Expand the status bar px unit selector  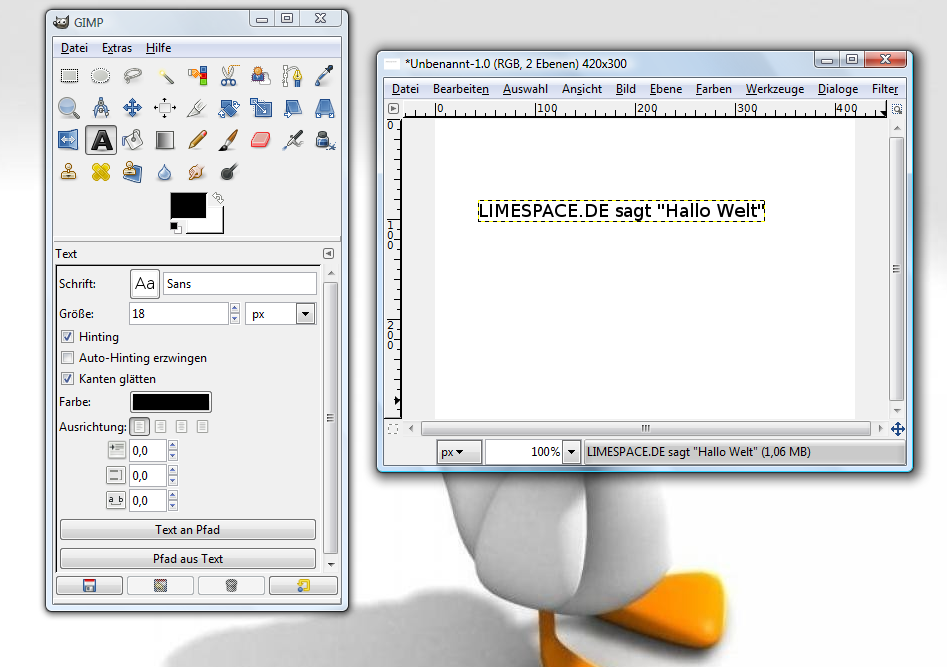pos(459,452)
